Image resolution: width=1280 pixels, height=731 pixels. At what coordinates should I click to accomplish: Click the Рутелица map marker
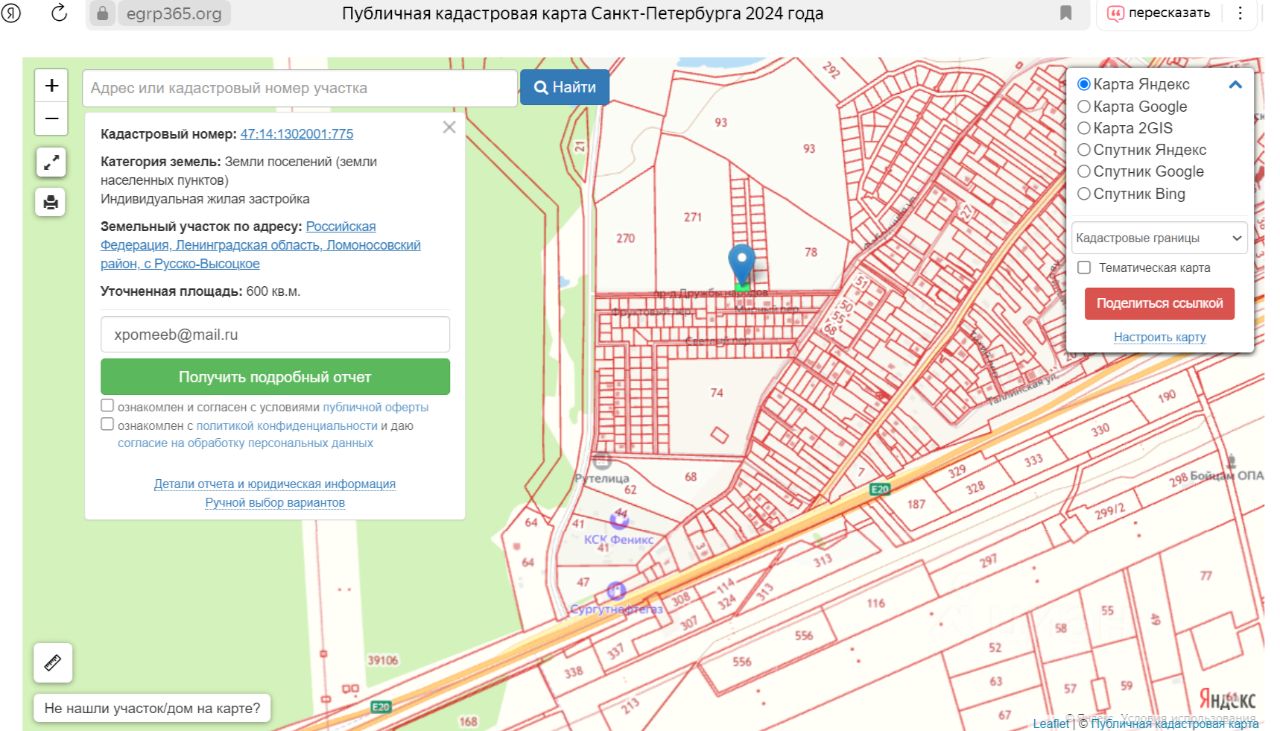point(601,460)
